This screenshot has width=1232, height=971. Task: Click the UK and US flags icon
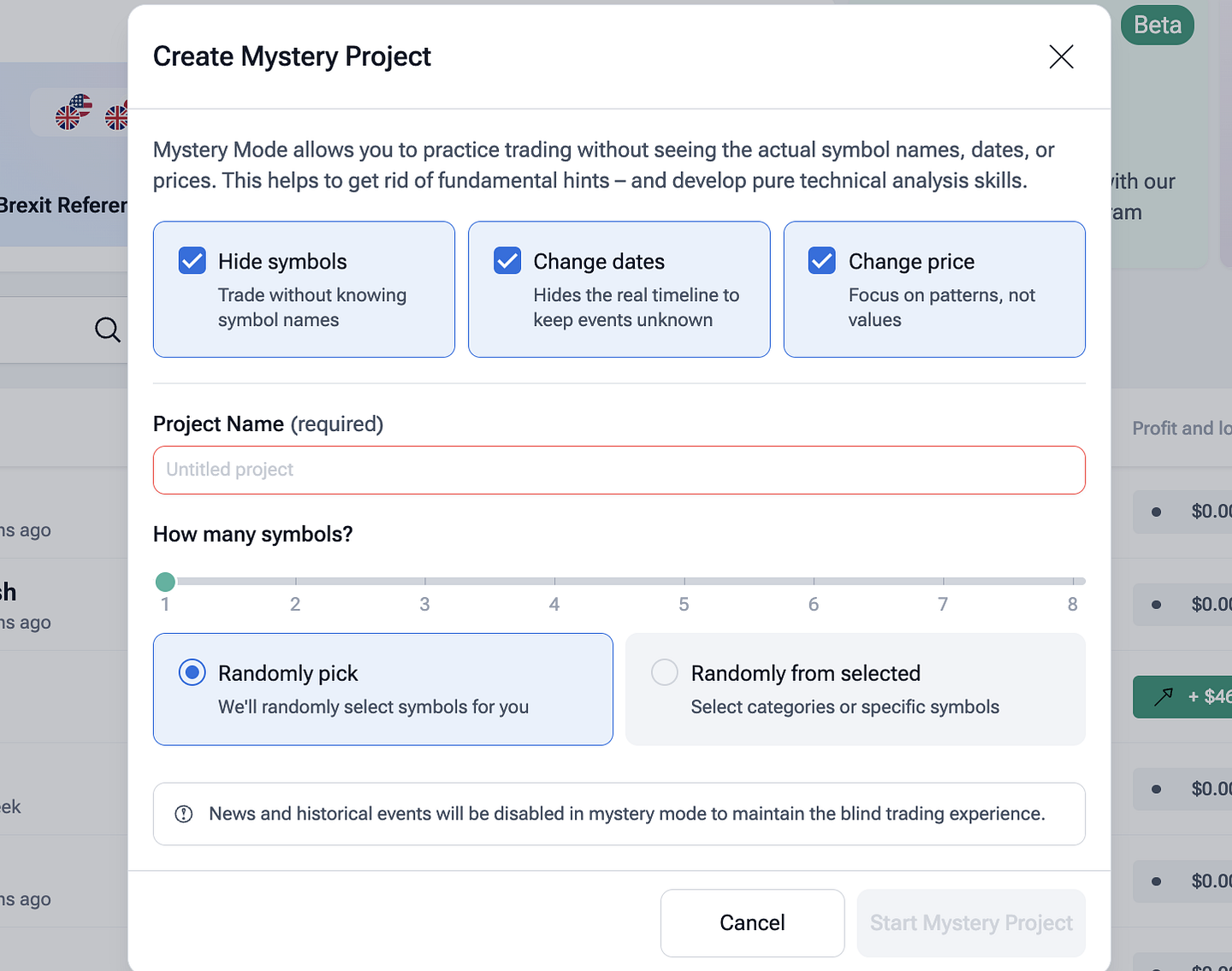(74, 112)
